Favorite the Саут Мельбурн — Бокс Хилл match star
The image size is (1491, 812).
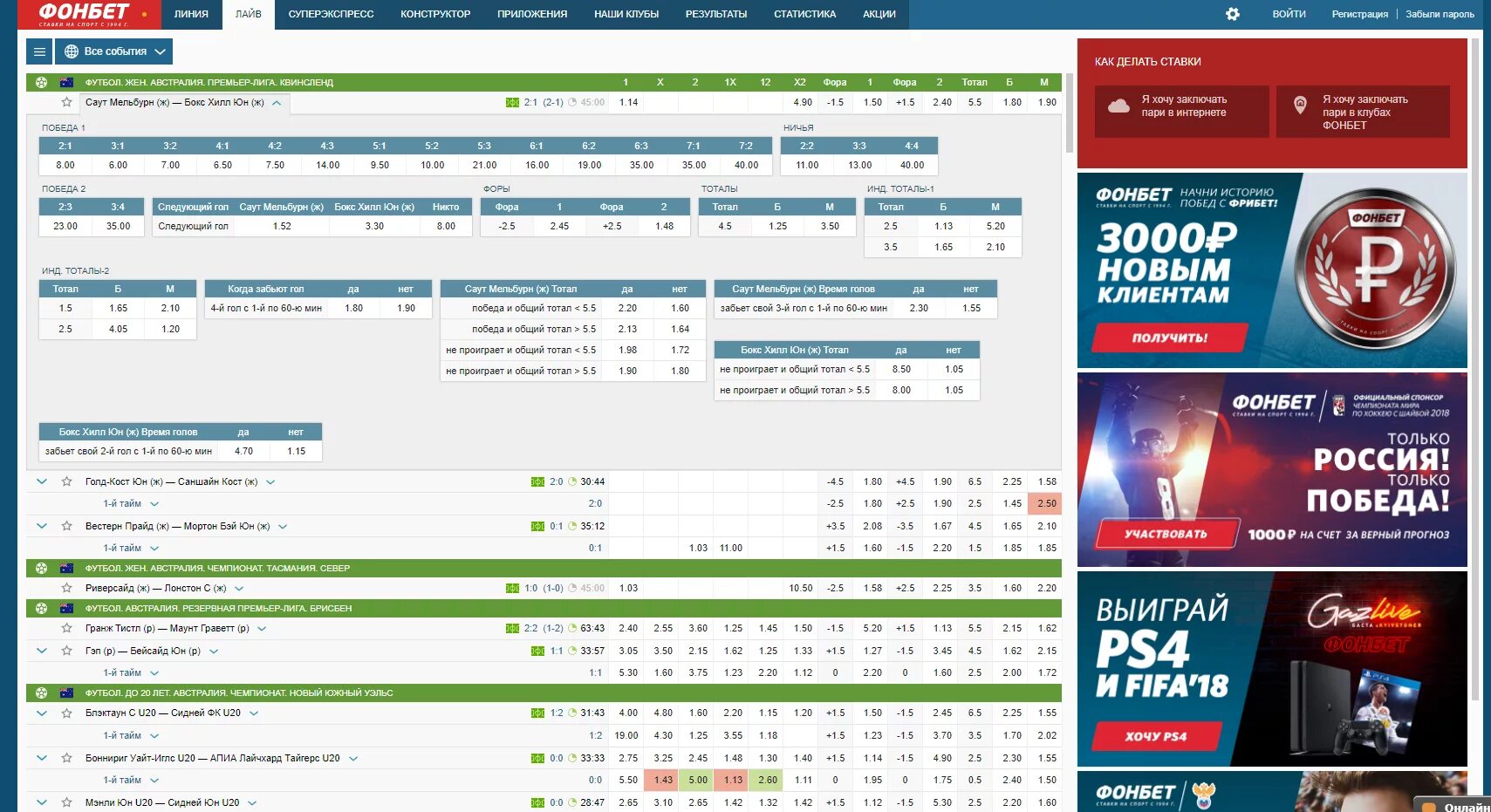pyautogui.click(x=66, y=102)
